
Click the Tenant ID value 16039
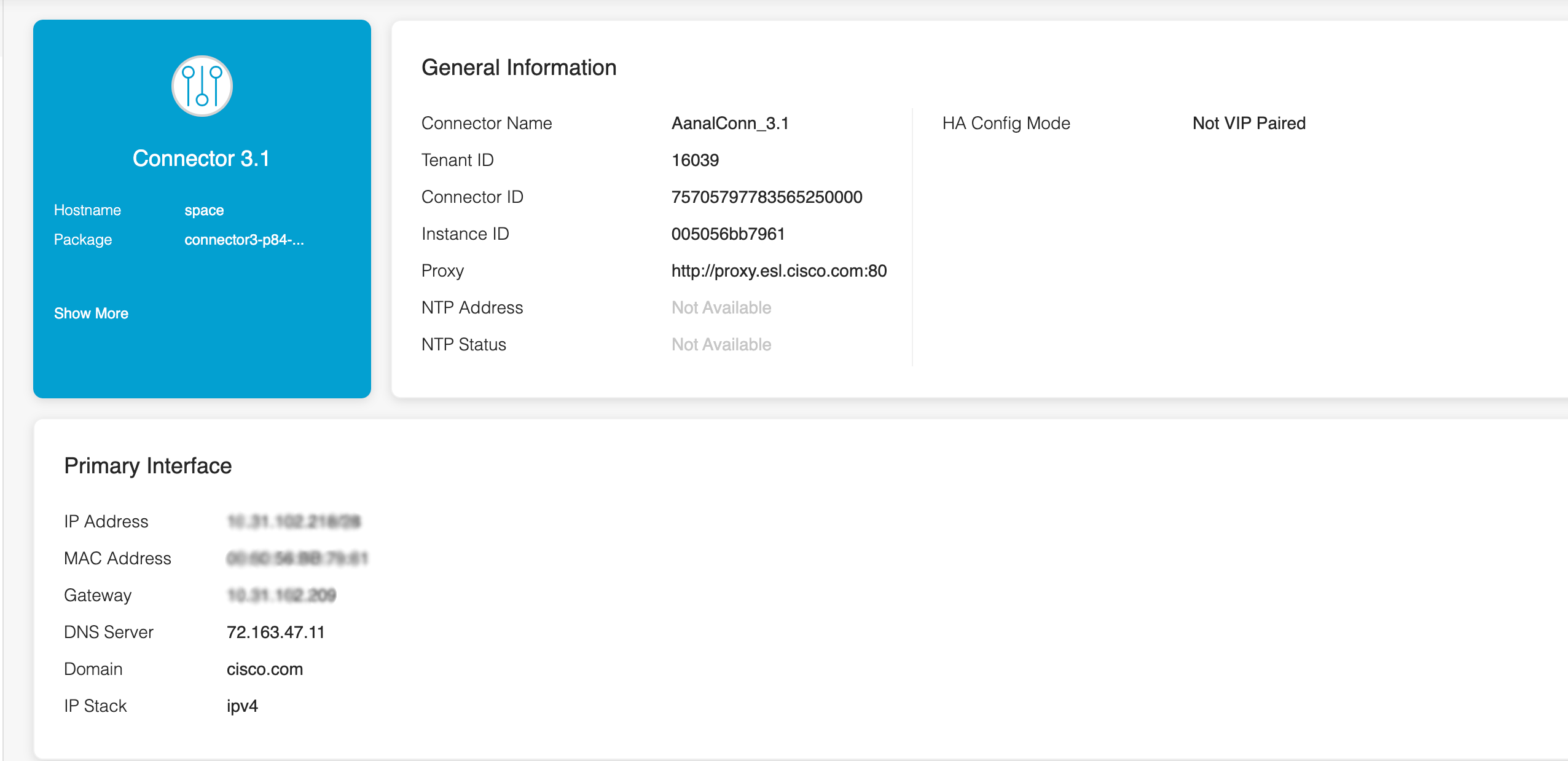click(x=695, y=160)
